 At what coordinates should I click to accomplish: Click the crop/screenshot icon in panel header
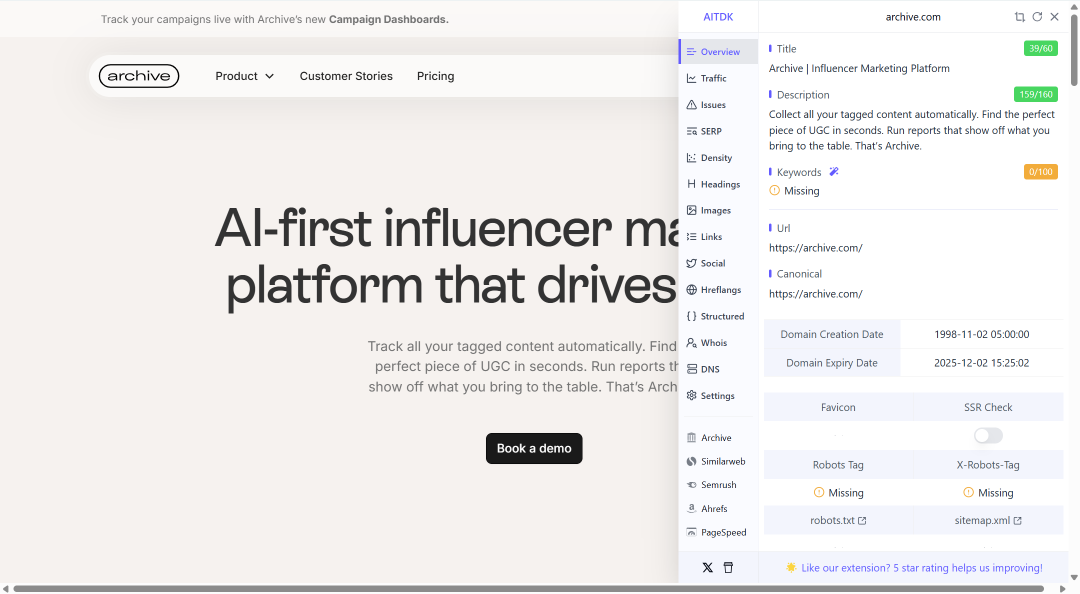tap(1019, 17)
